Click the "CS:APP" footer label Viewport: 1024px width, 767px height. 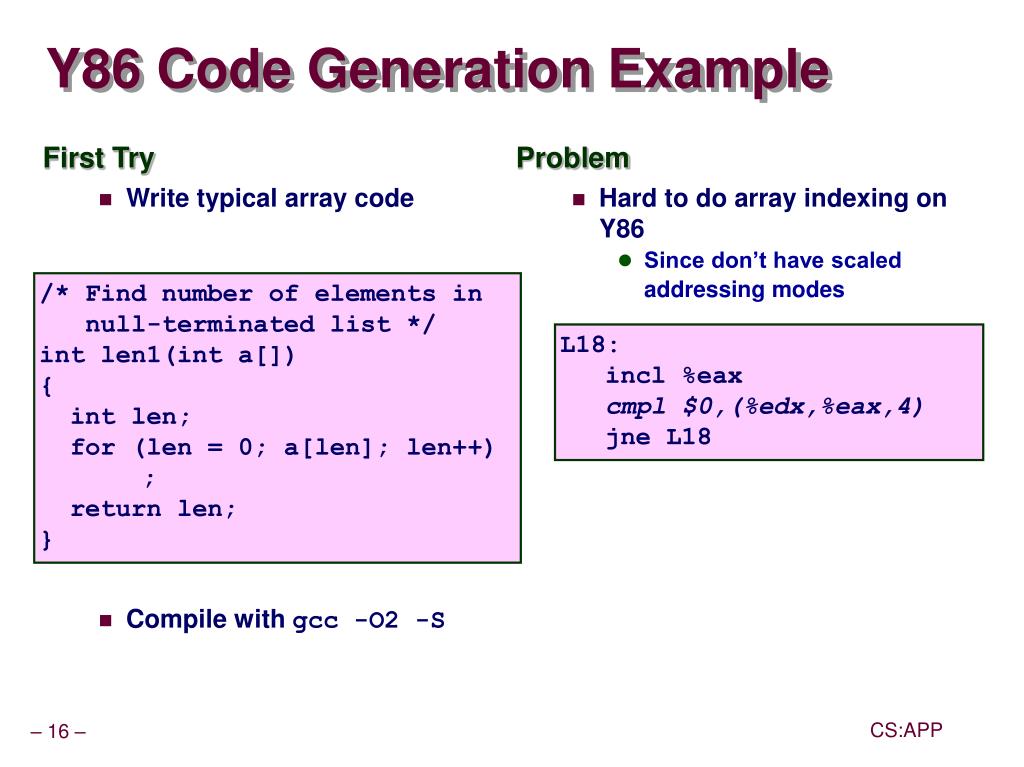click(x=906, y=730)
